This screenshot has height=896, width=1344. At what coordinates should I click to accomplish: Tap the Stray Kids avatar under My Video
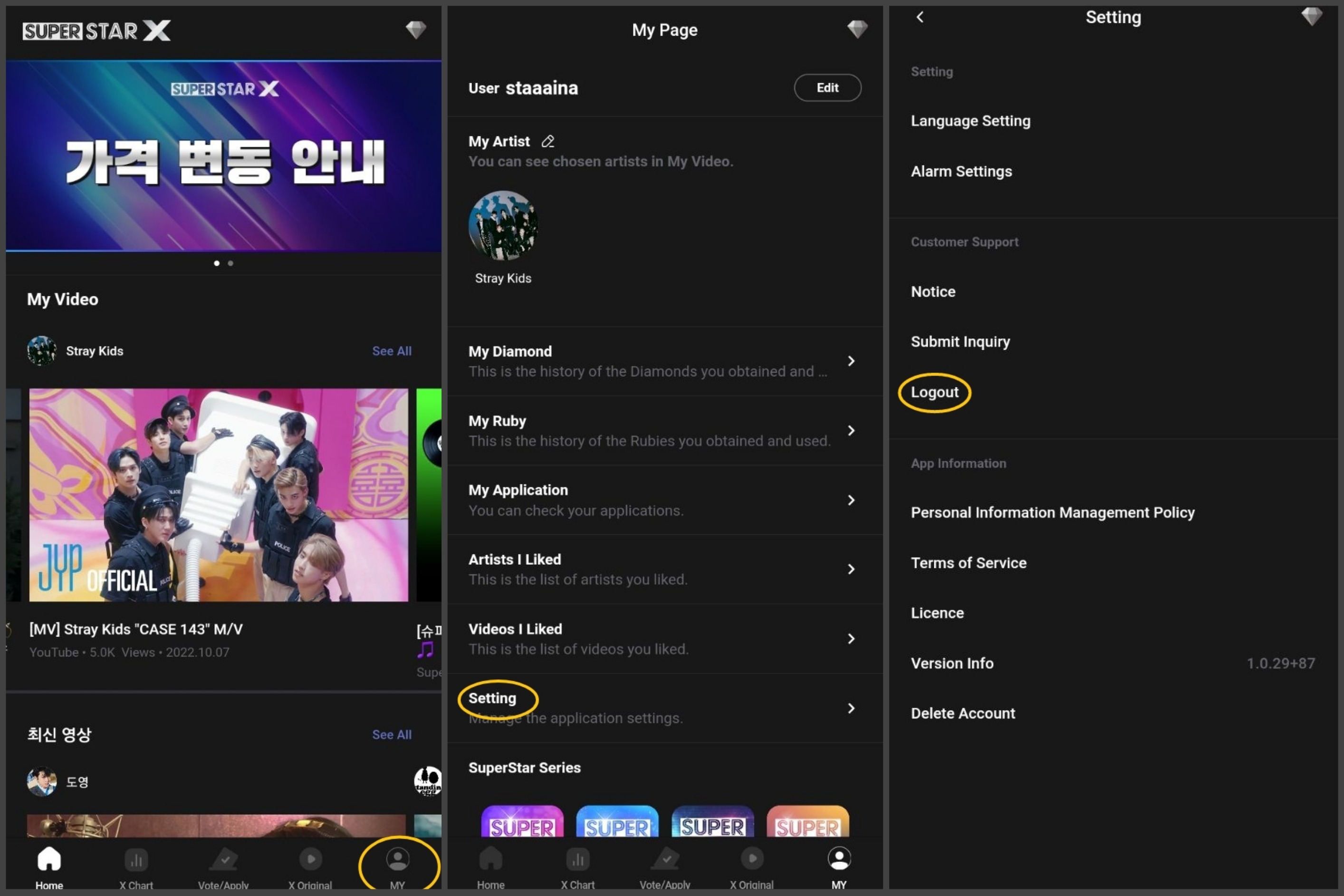[42, 350]
